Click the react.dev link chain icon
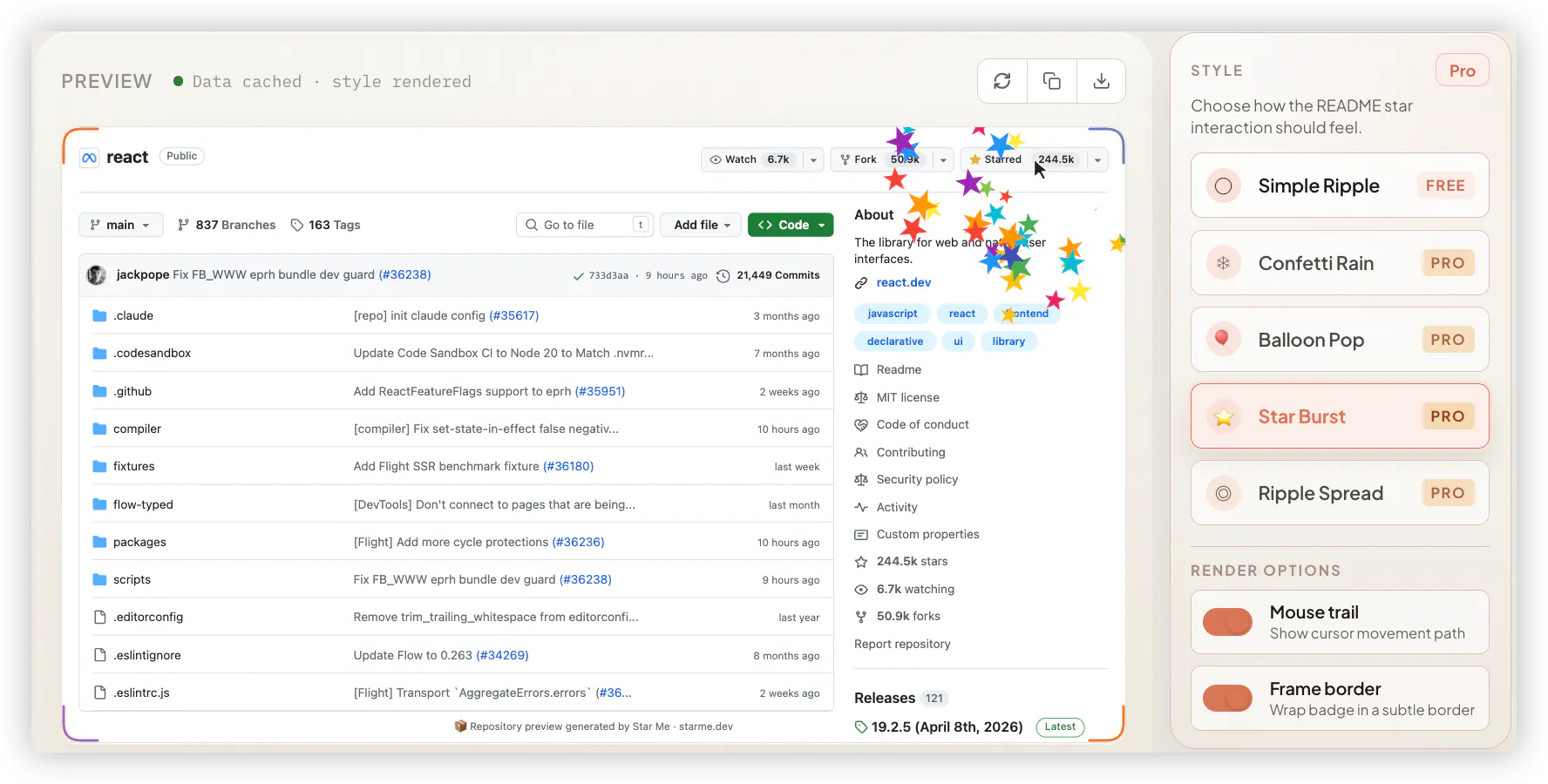 [861, 283]
